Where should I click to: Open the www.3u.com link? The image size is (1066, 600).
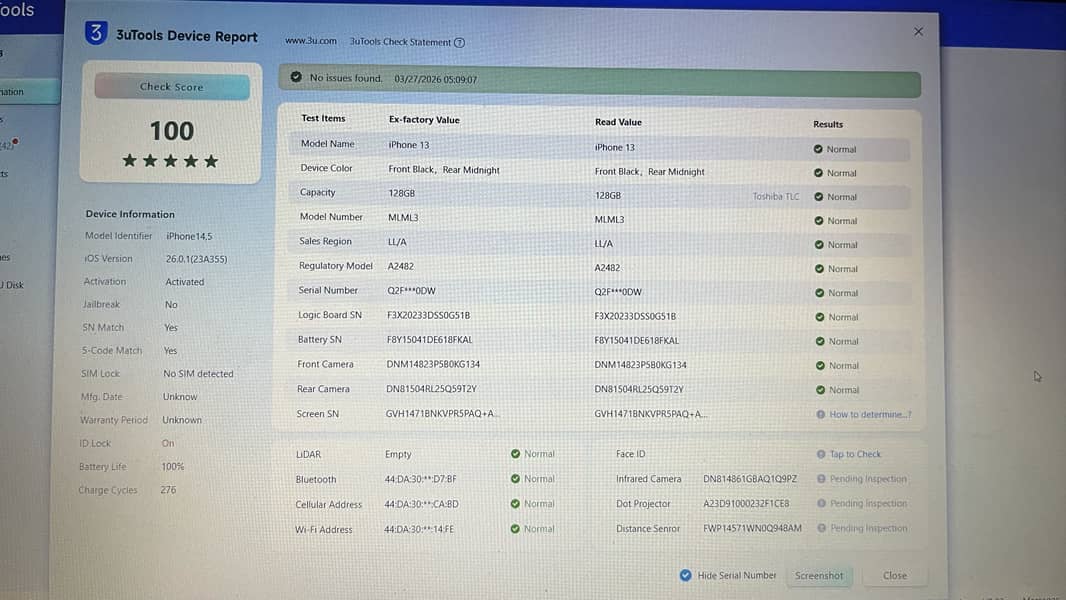point(311,41)
